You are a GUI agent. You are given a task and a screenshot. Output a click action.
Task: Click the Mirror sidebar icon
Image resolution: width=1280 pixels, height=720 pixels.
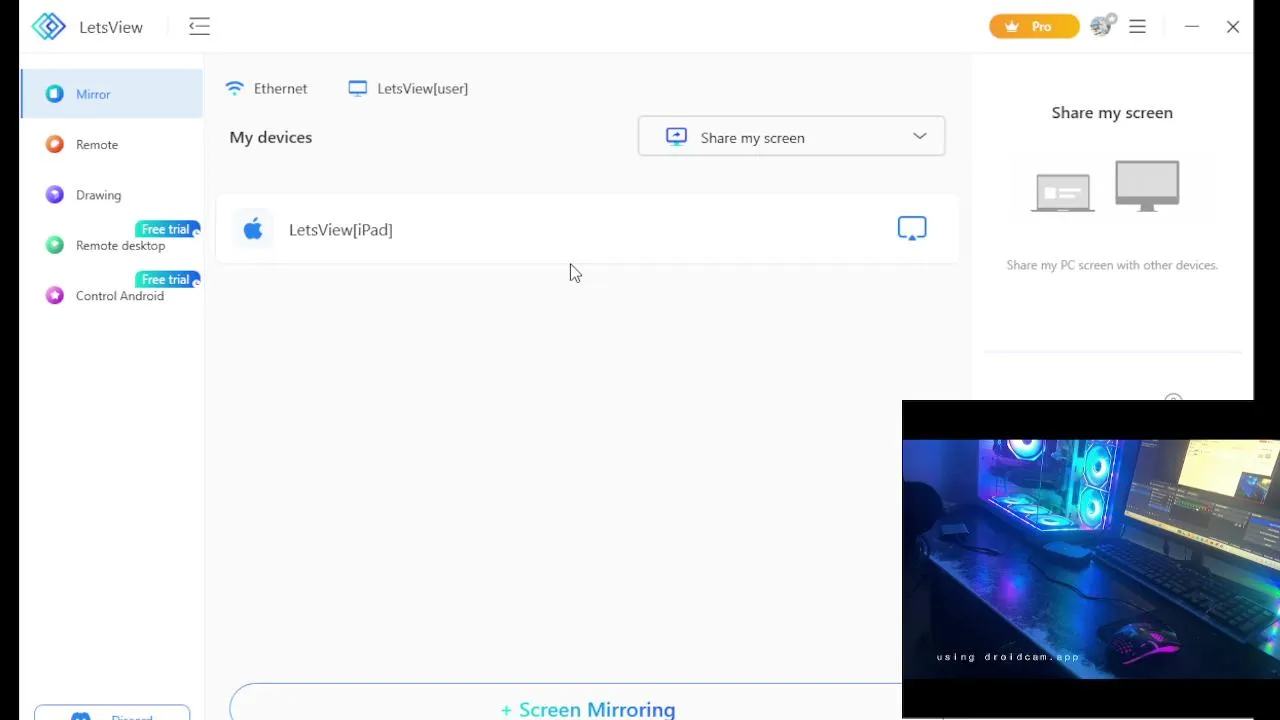55,94
